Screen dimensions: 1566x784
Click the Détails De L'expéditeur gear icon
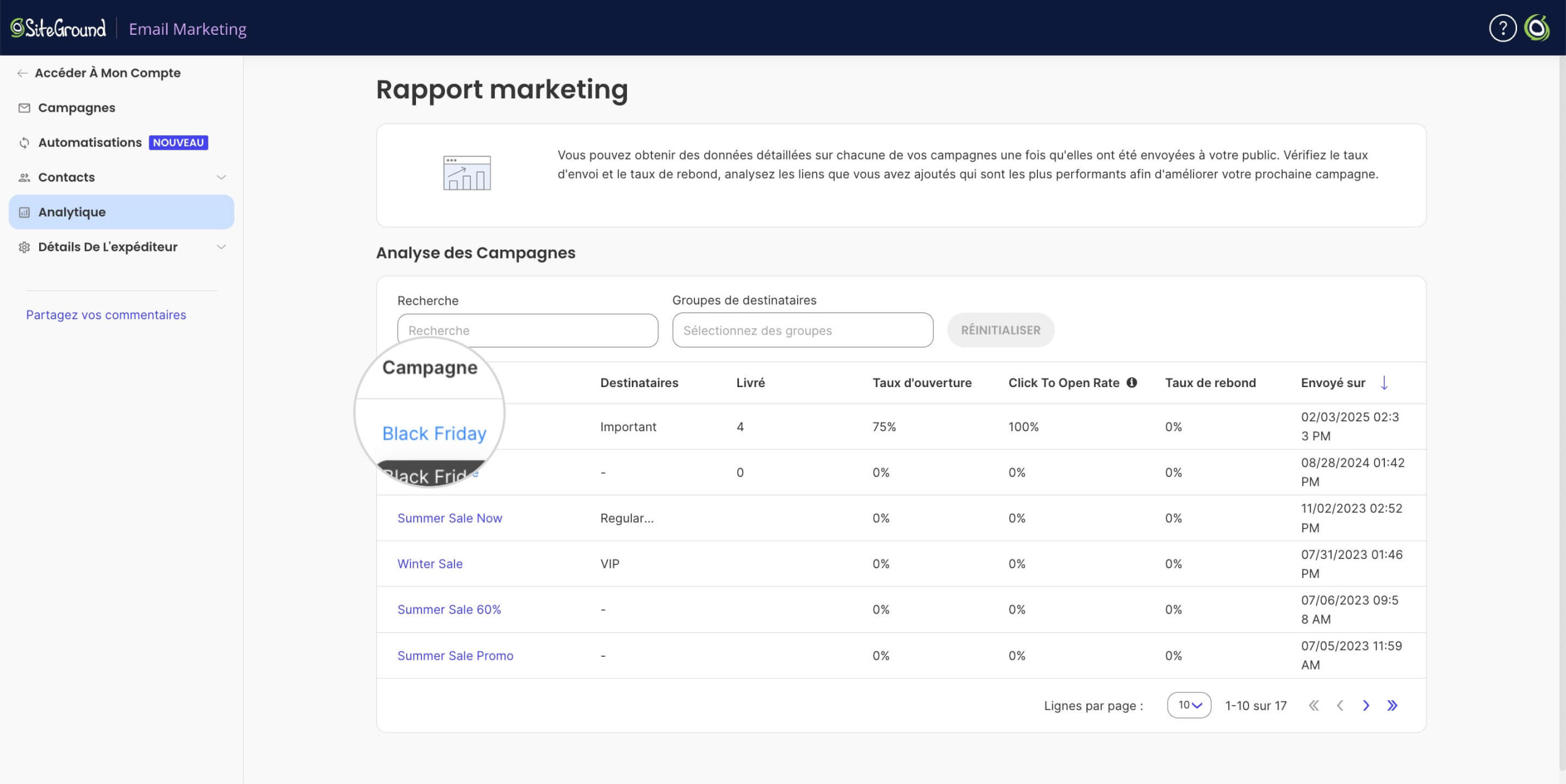(24, 247)
